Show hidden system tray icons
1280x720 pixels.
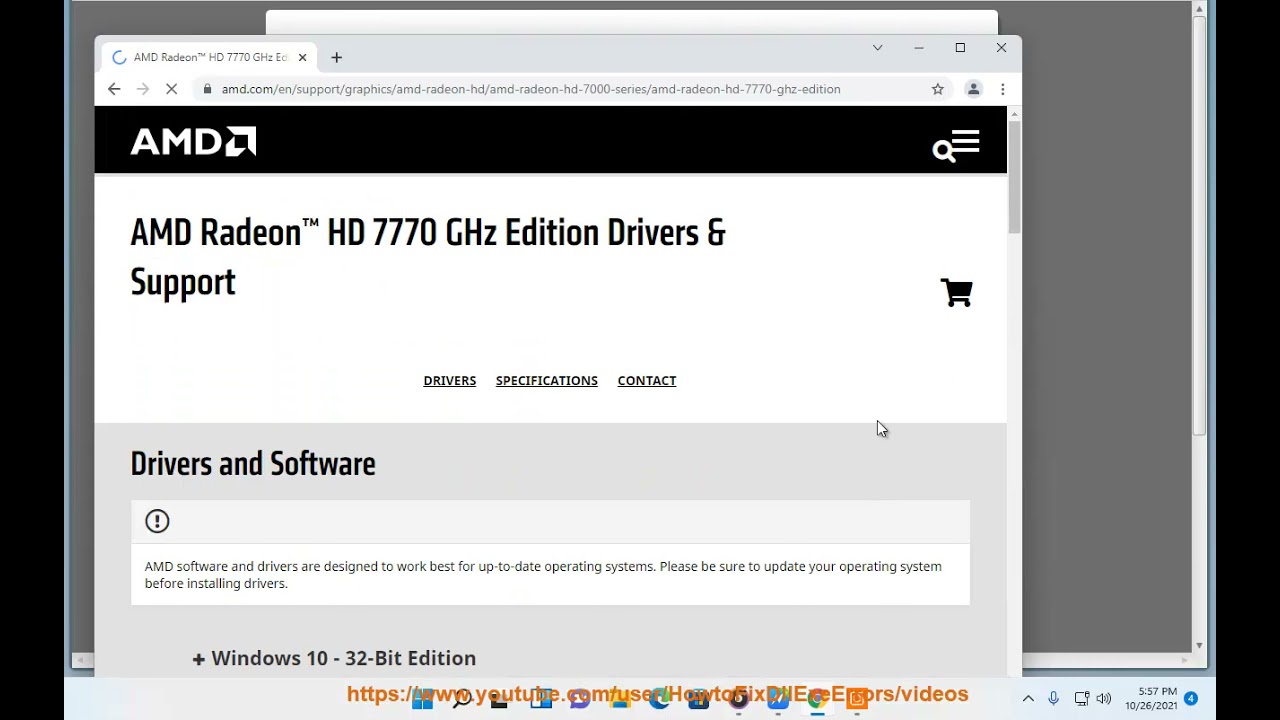[x=1028, y=699]
